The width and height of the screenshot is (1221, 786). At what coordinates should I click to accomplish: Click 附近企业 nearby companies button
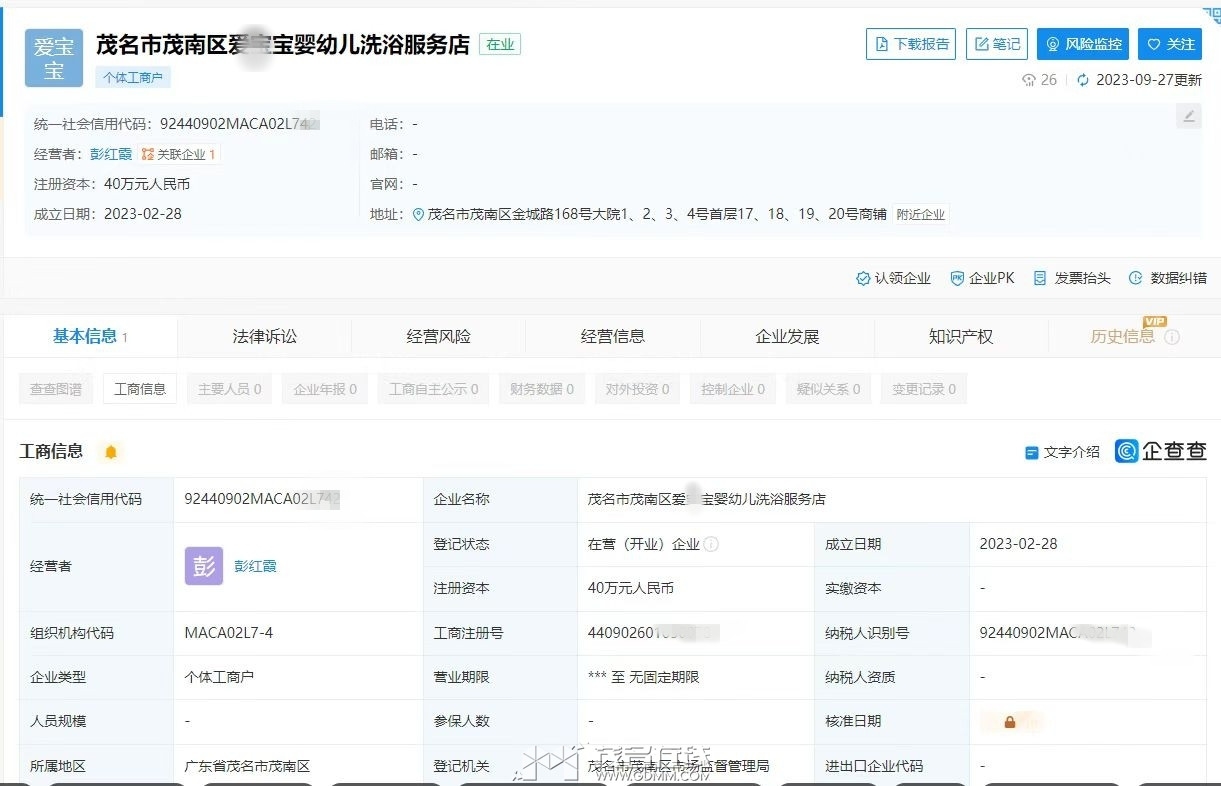click(921, 214)
